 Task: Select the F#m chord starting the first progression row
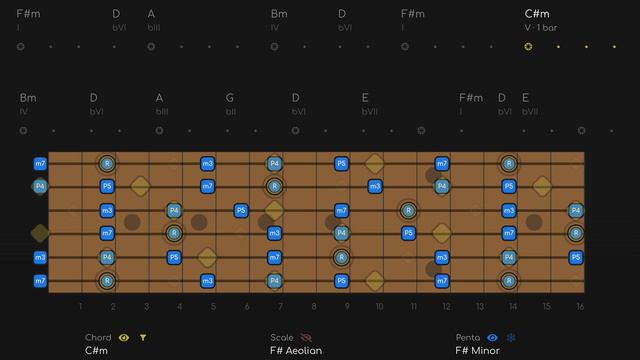(29, 14)
